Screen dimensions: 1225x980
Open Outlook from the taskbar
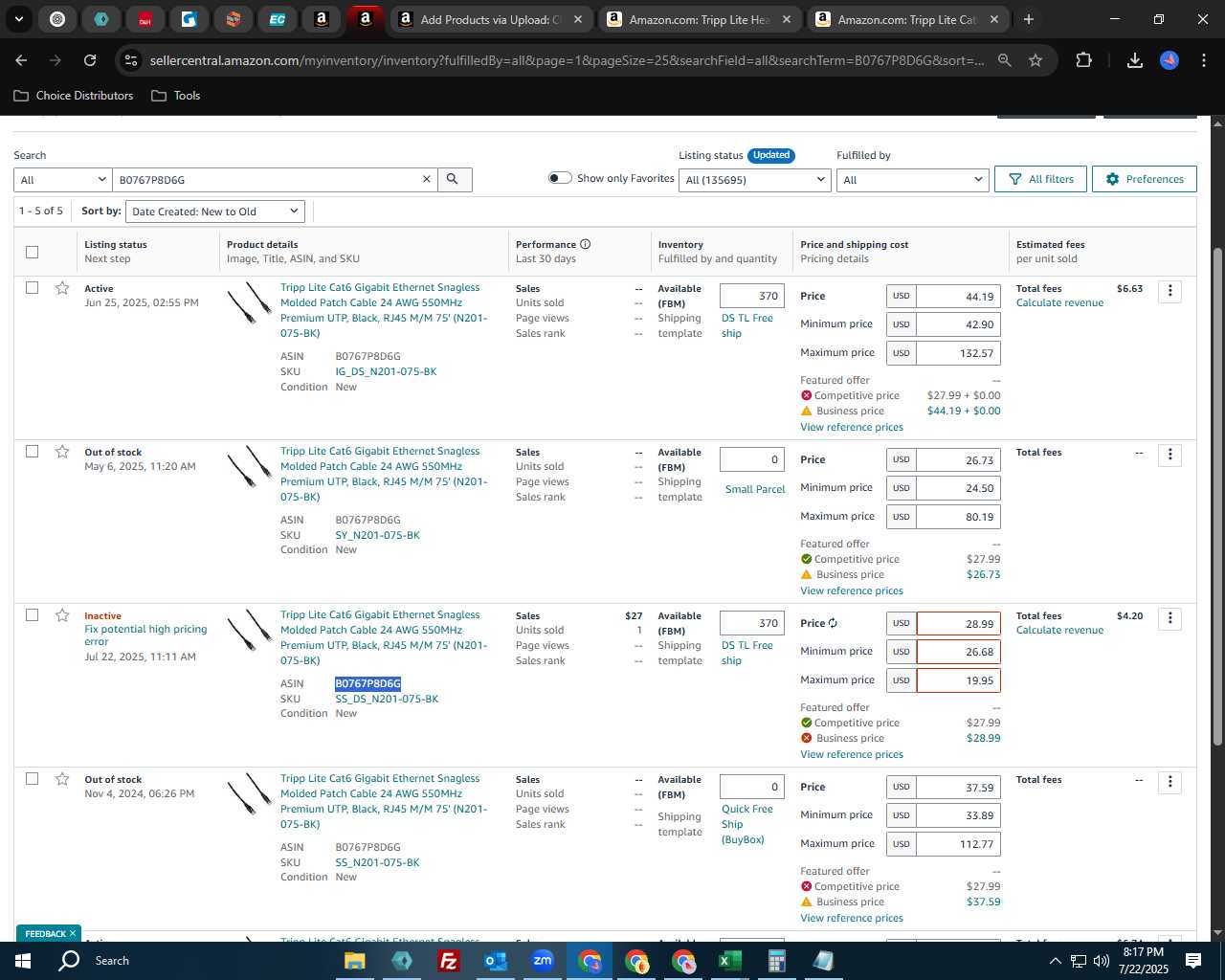click(496, 961)
